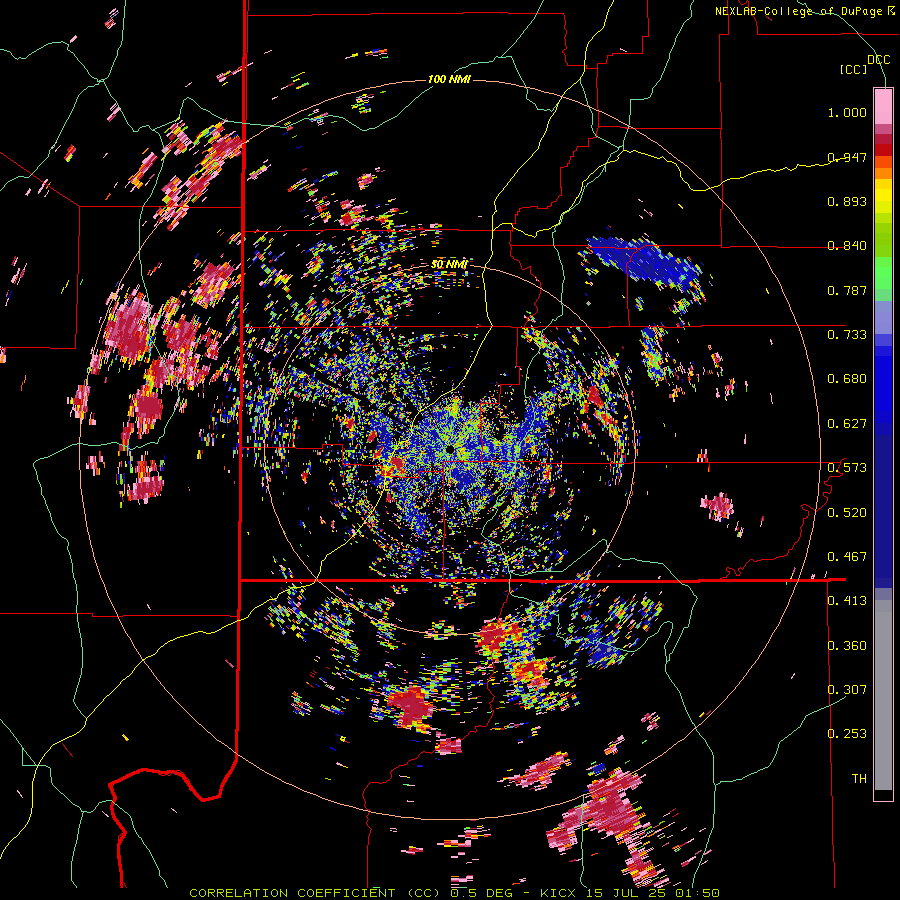Viewport: 900px width, 900px height.
Task: Click the 0.467 scale label
Action: pos(847,557)
